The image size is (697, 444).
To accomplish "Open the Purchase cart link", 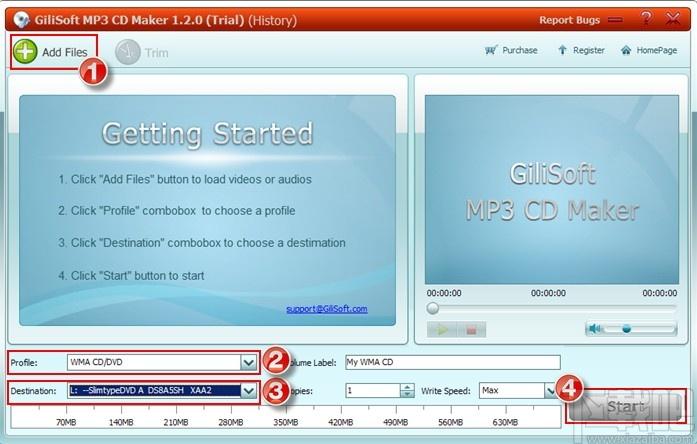I will tap(511, 50).
